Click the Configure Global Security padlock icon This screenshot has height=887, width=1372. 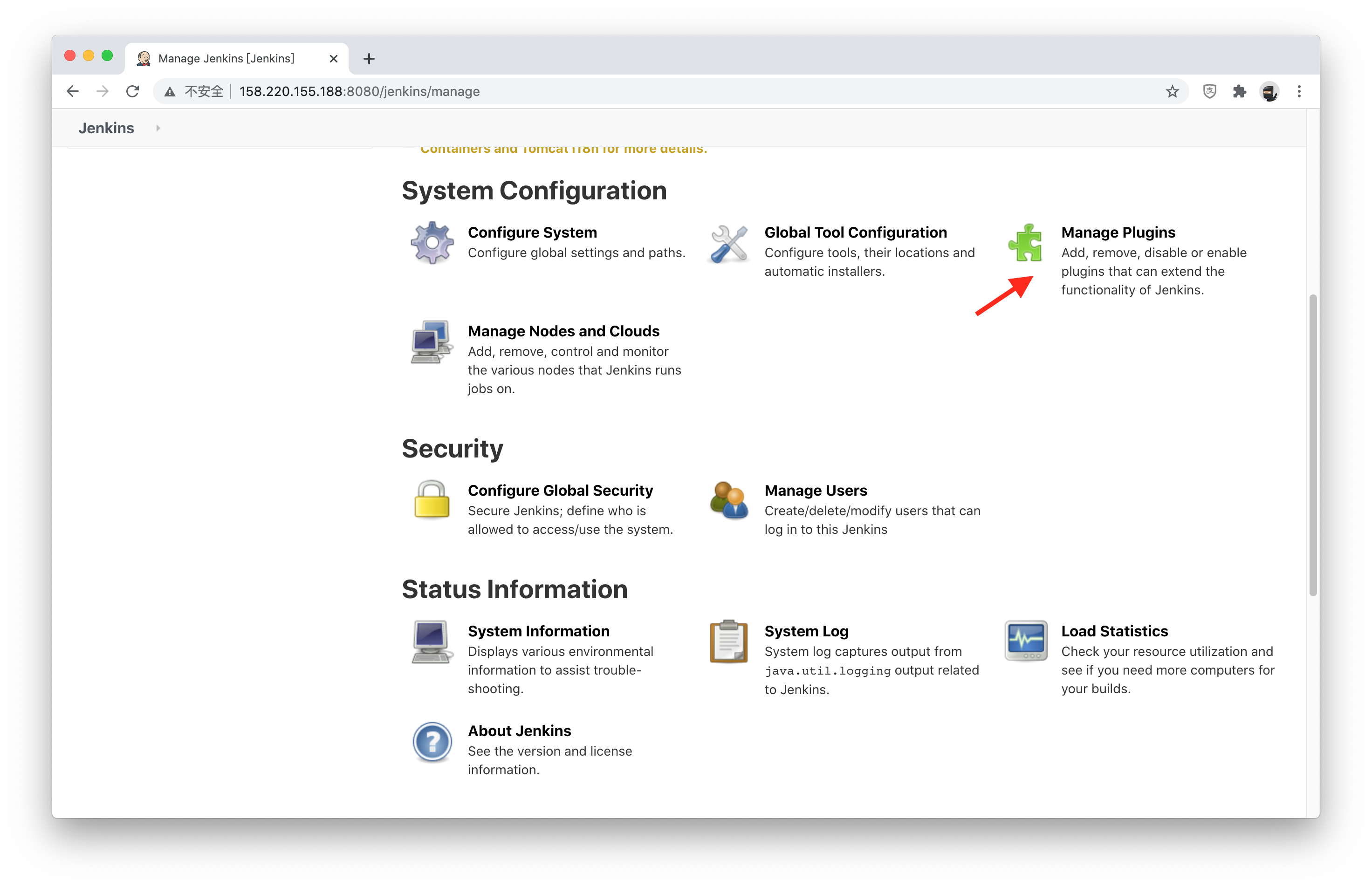432,499
